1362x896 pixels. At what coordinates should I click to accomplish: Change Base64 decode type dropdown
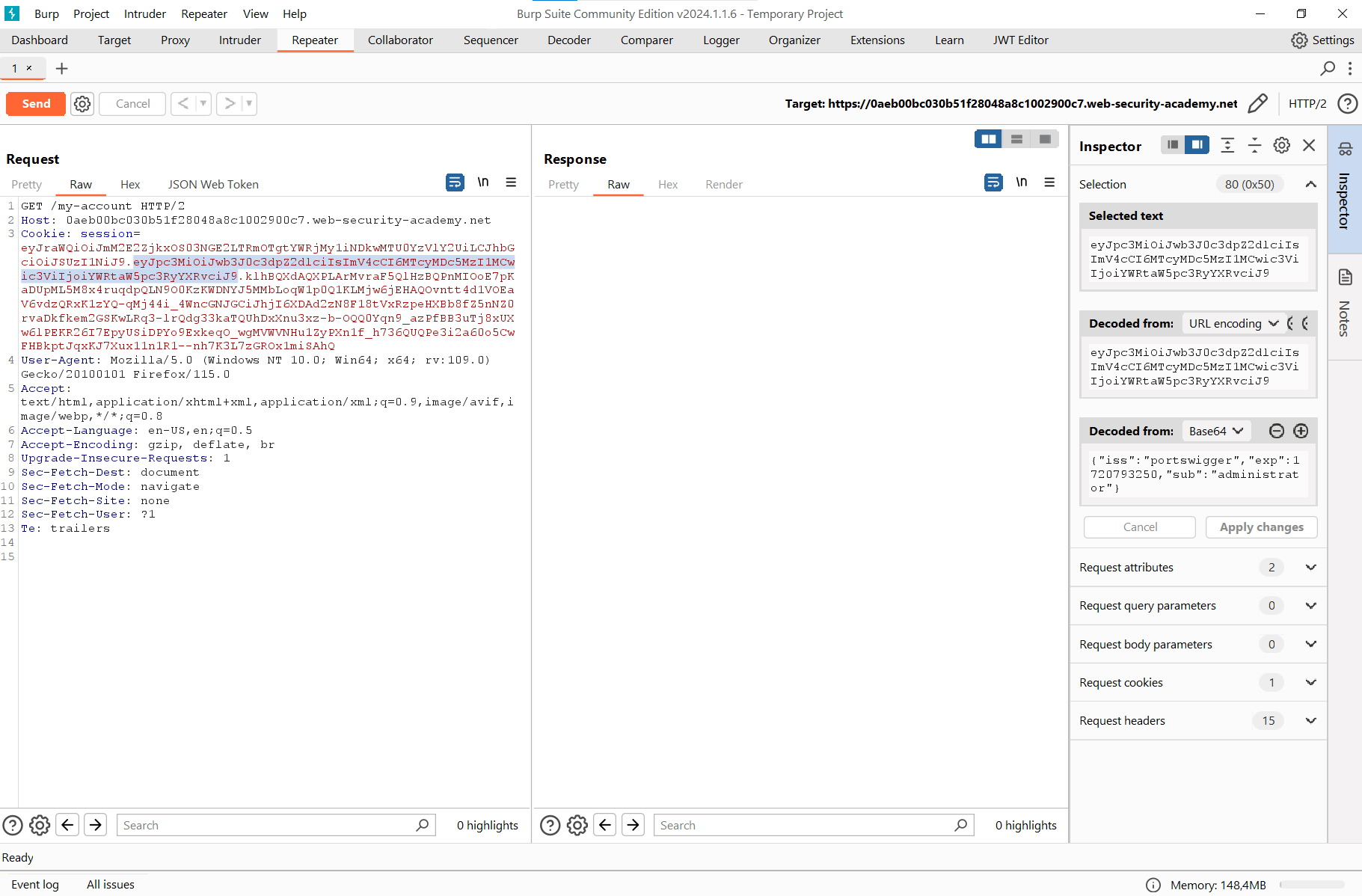pos(1216,432)
